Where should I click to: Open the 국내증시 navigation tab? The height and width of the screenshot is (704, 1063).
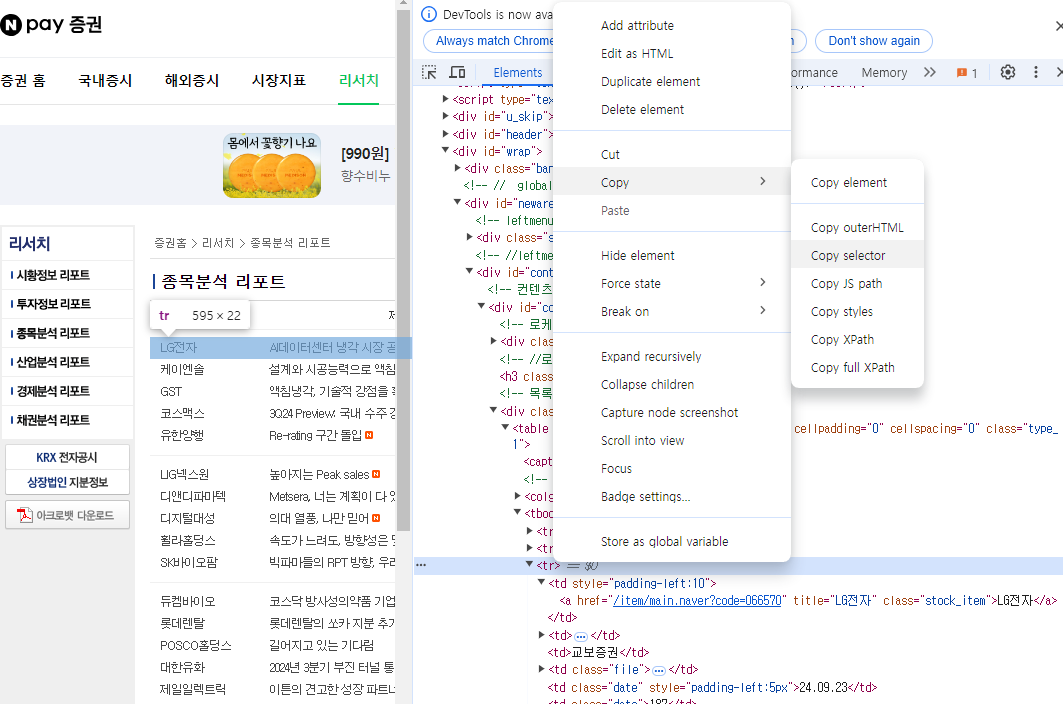coord(105,81)
